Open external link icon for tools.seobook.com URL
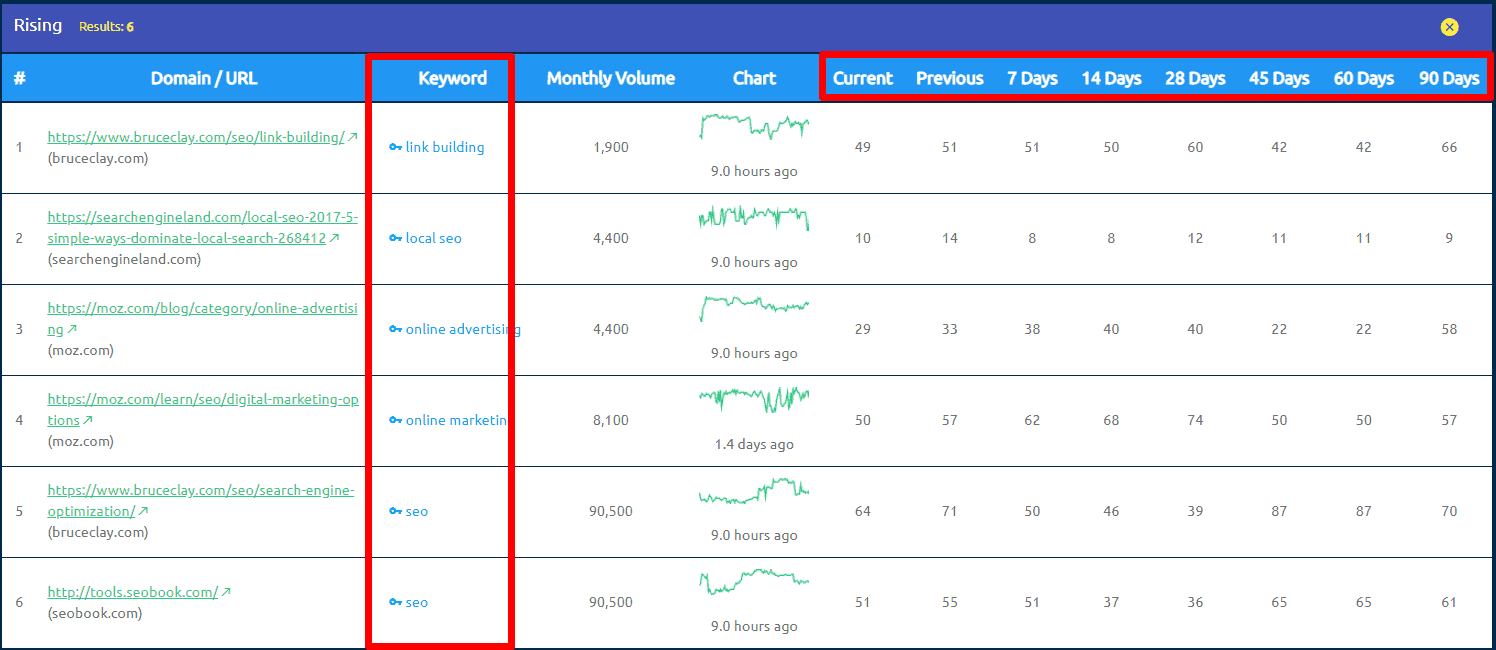The image size is (1496, 650). 226,592
